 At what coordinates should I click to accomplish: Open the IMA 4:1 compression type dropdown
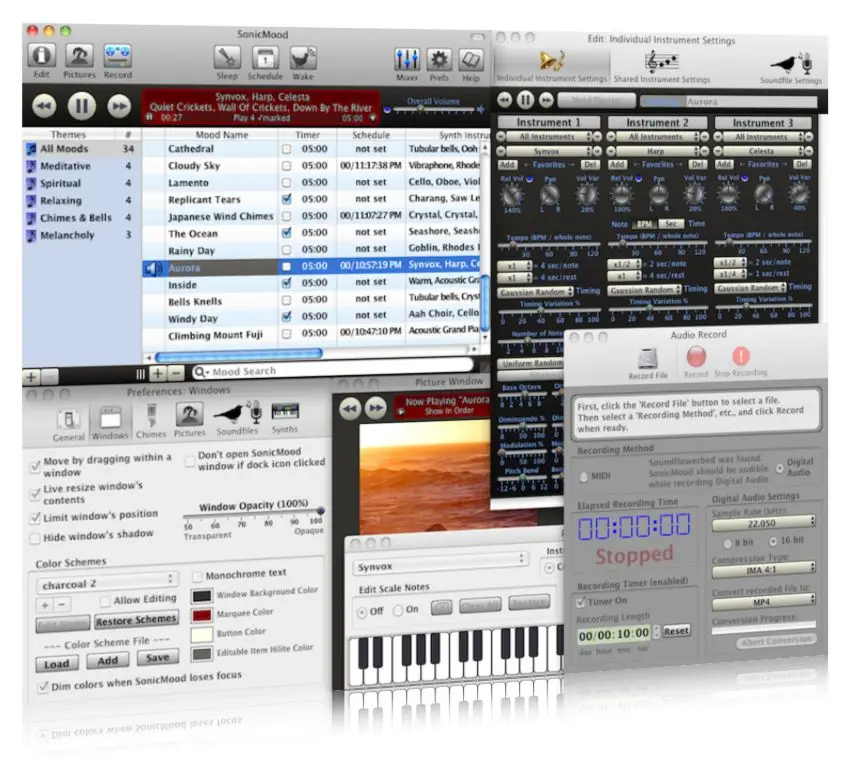point(763,569)
